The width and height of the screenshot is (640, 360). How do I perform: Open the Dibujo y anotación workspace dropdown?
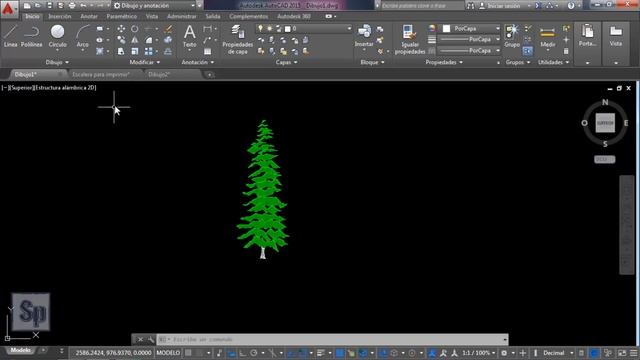[154, 6]
